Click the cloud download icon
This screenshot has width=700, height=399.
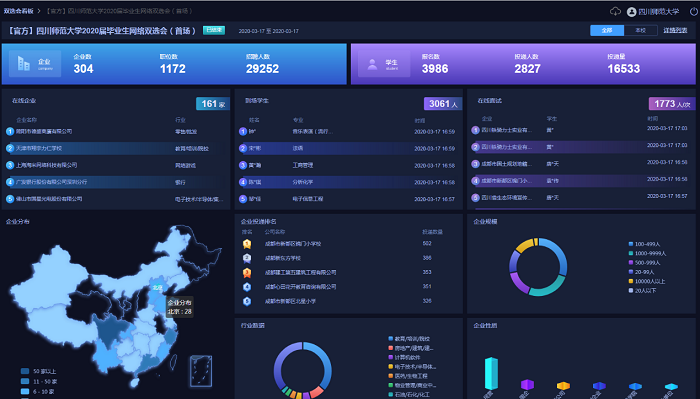(616, 12)
